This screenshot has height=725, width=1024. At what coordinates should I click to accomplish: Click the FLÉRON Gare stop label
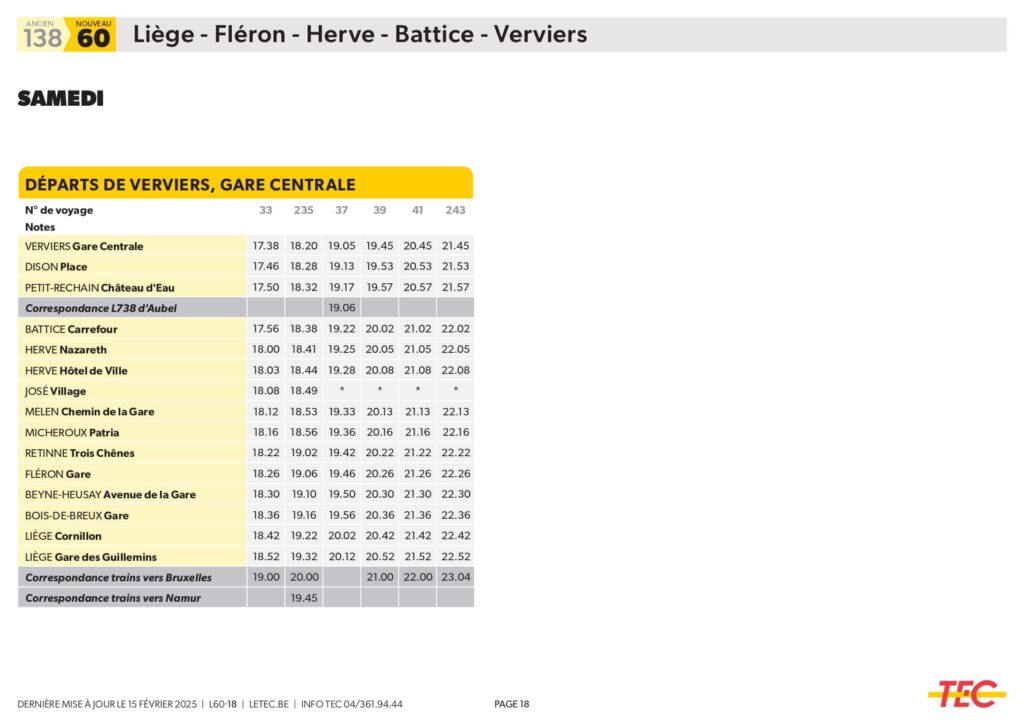pyautogui.click(x=58, y=474)
